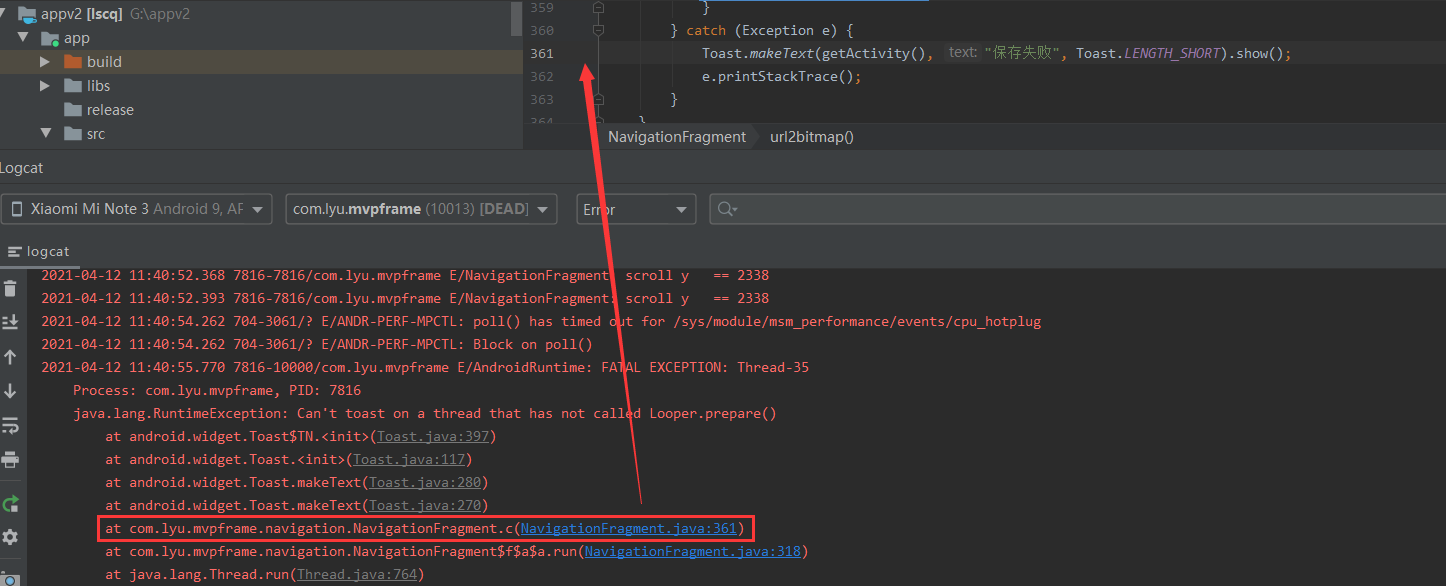Click the print icon in logcat toolbar
Viewport: 1446px width, 586px height.
tap(10, 460)
